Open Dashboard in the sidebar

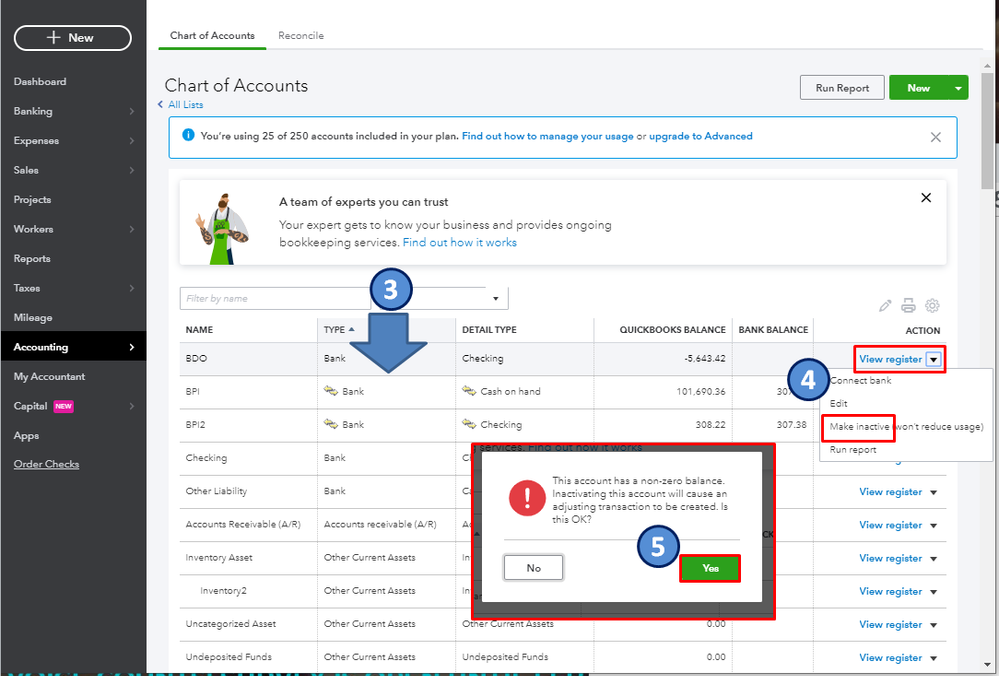coord(40,82)
